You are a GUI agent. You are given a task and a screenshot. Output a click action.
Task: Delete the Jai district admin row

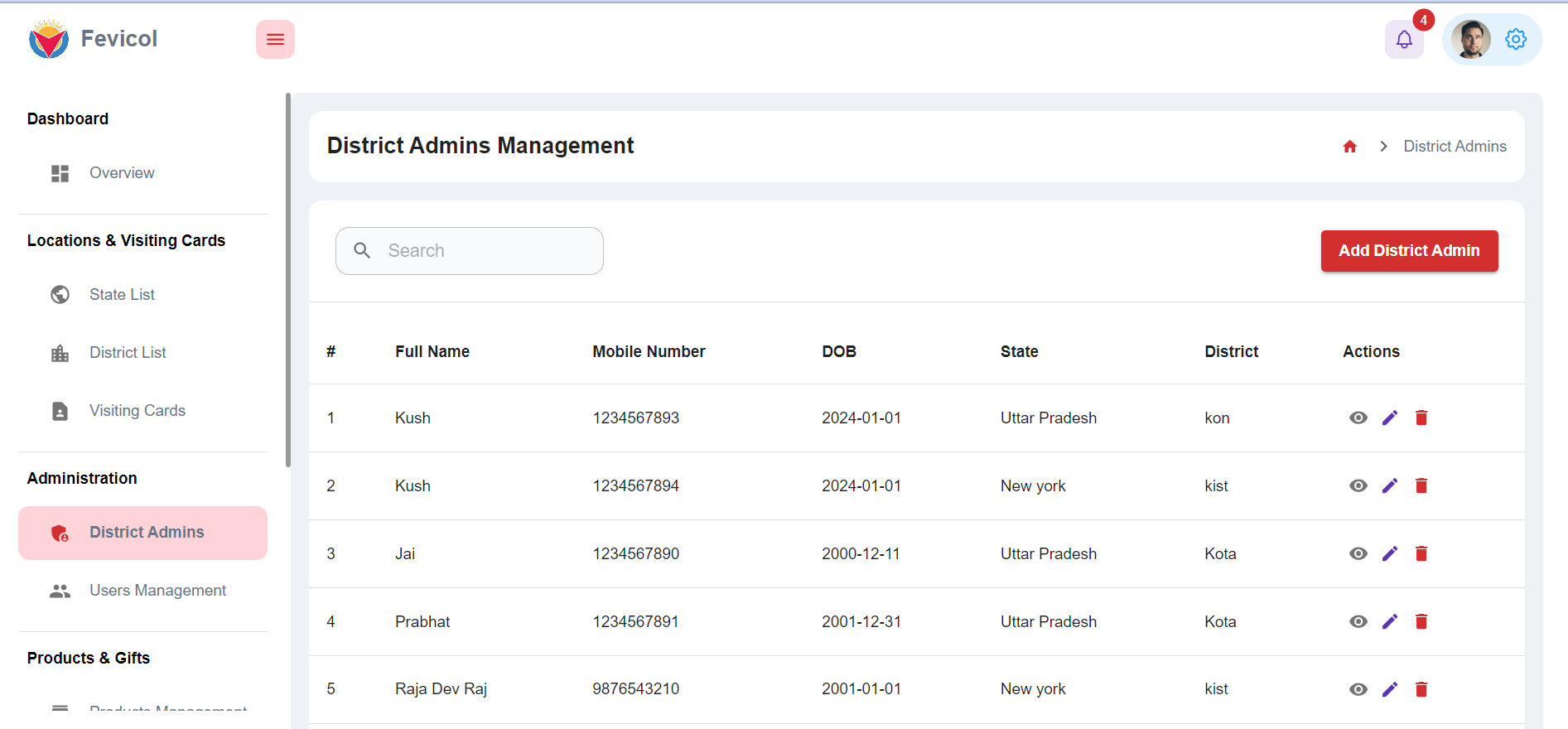(x=1421, y=554)
